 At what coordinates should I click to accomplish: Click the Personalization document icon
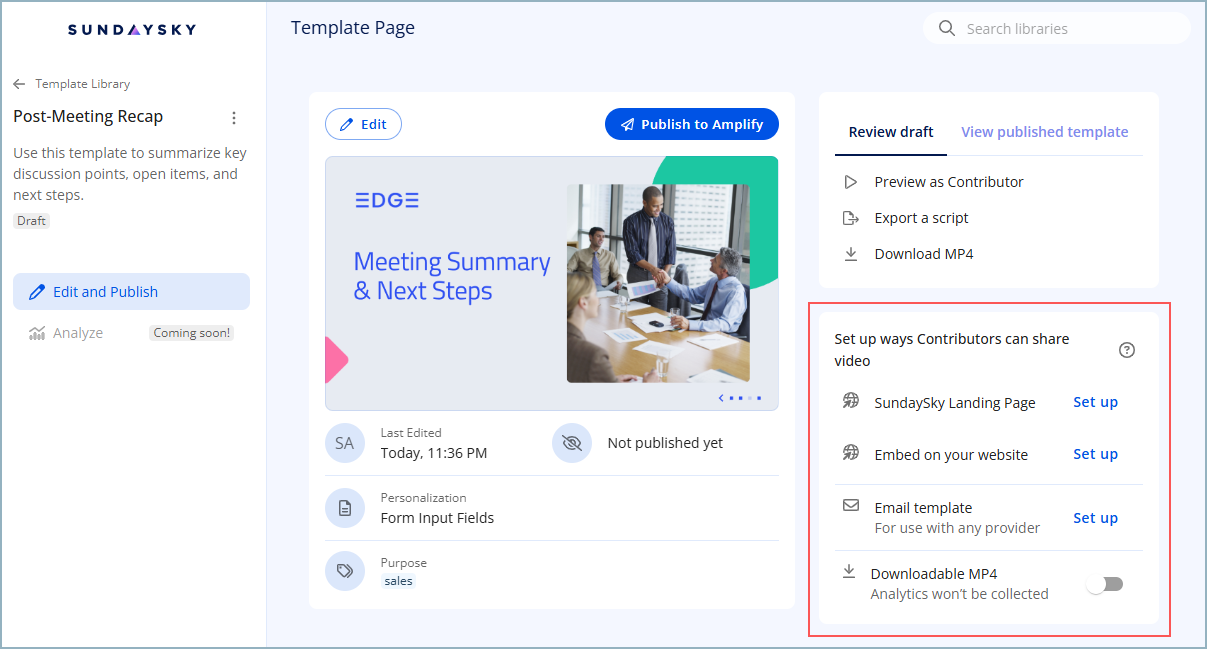pyautogui.click(x=345, y=508)
